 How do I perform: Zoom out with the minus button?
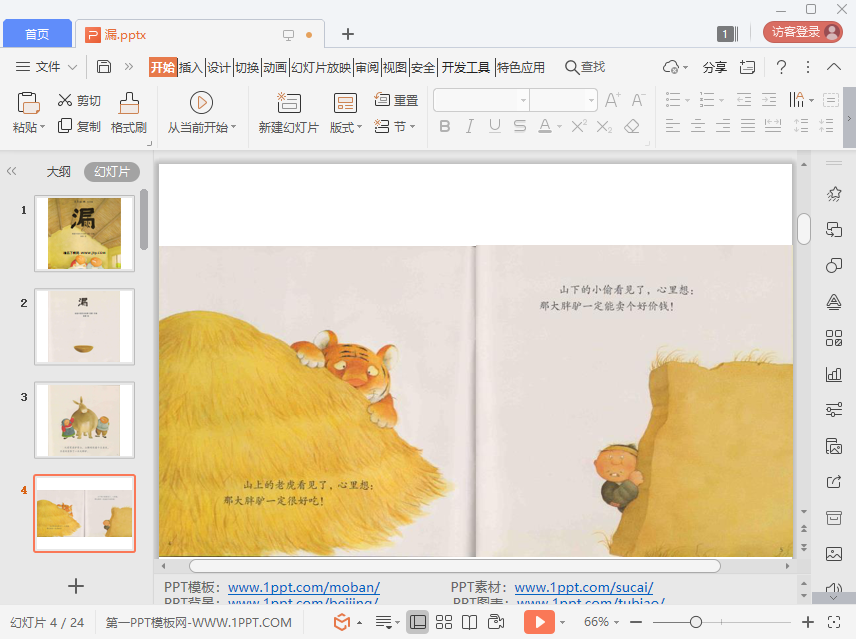(635, 622)
